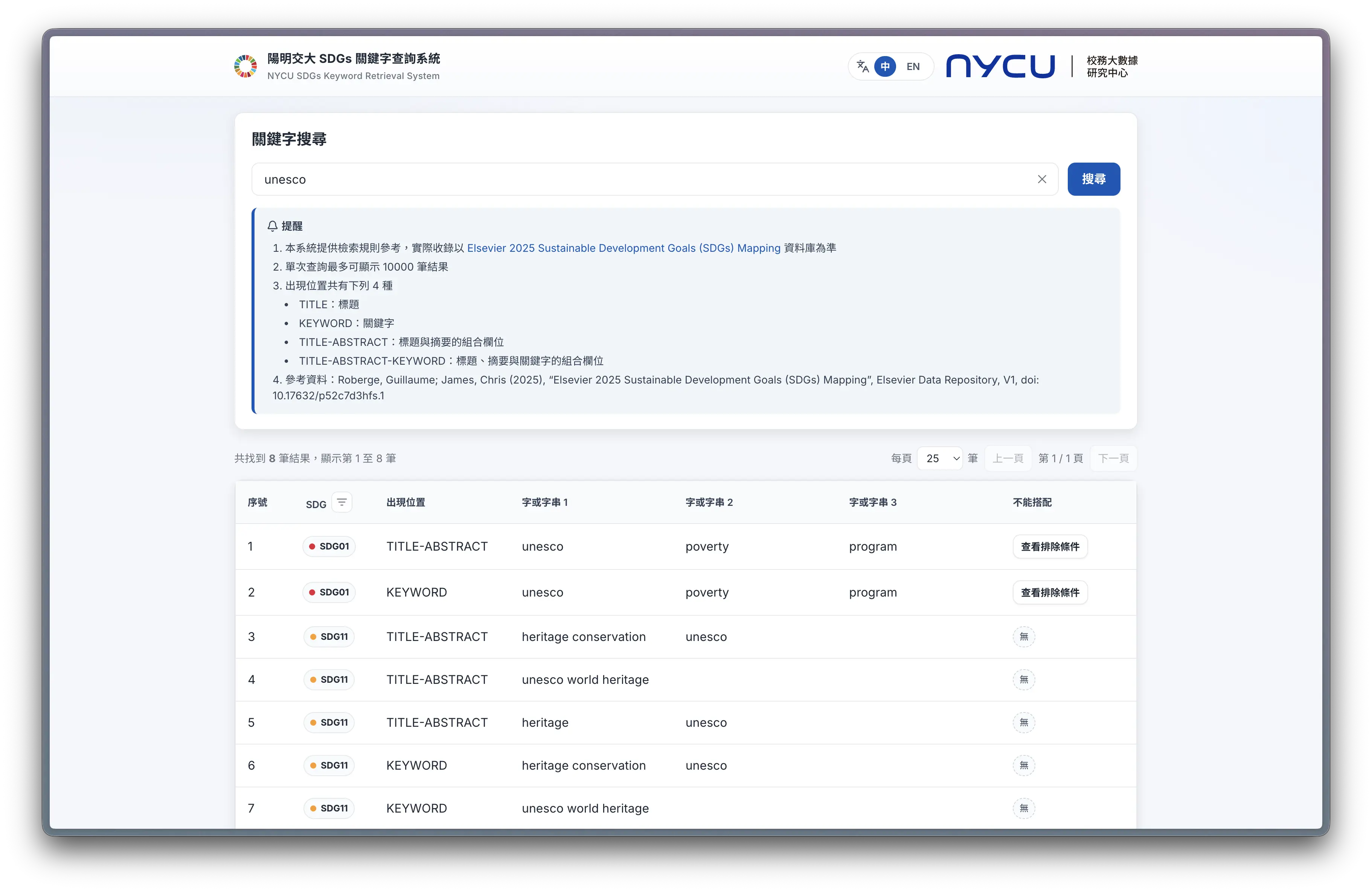Click the 無 badge in row 7
Image resolution: width=1372 pixels, height=892 pixels.
(1024, 808)
